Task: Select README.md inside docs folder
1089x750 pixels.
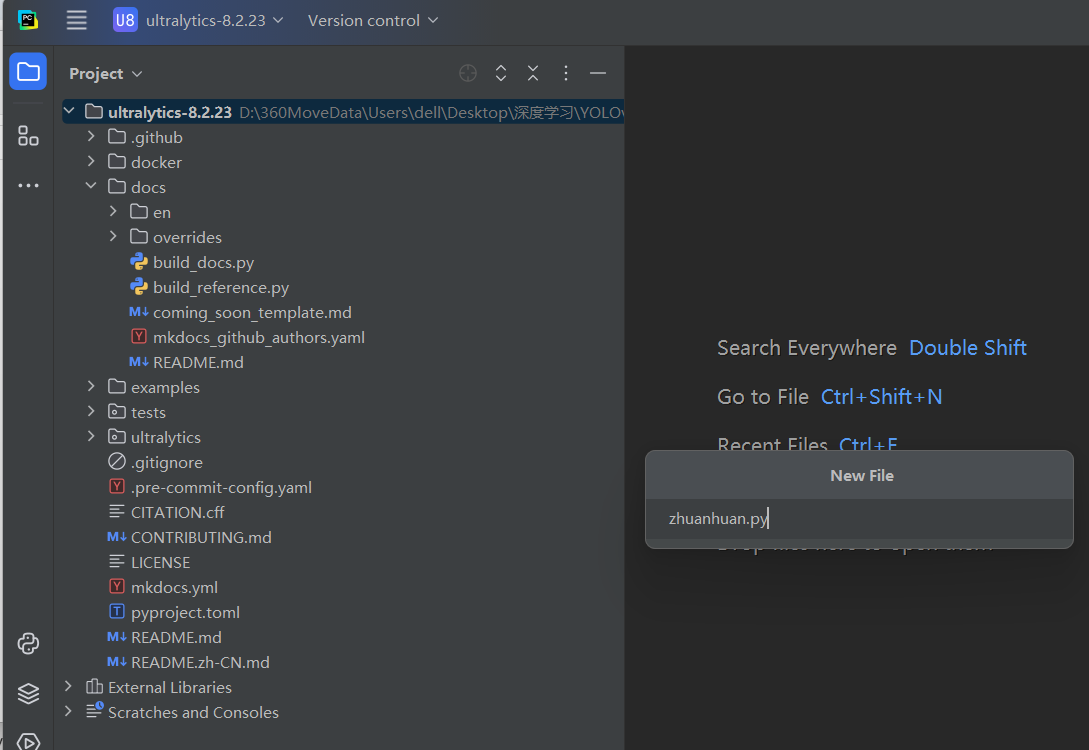Action: click(x=198, y=362)
